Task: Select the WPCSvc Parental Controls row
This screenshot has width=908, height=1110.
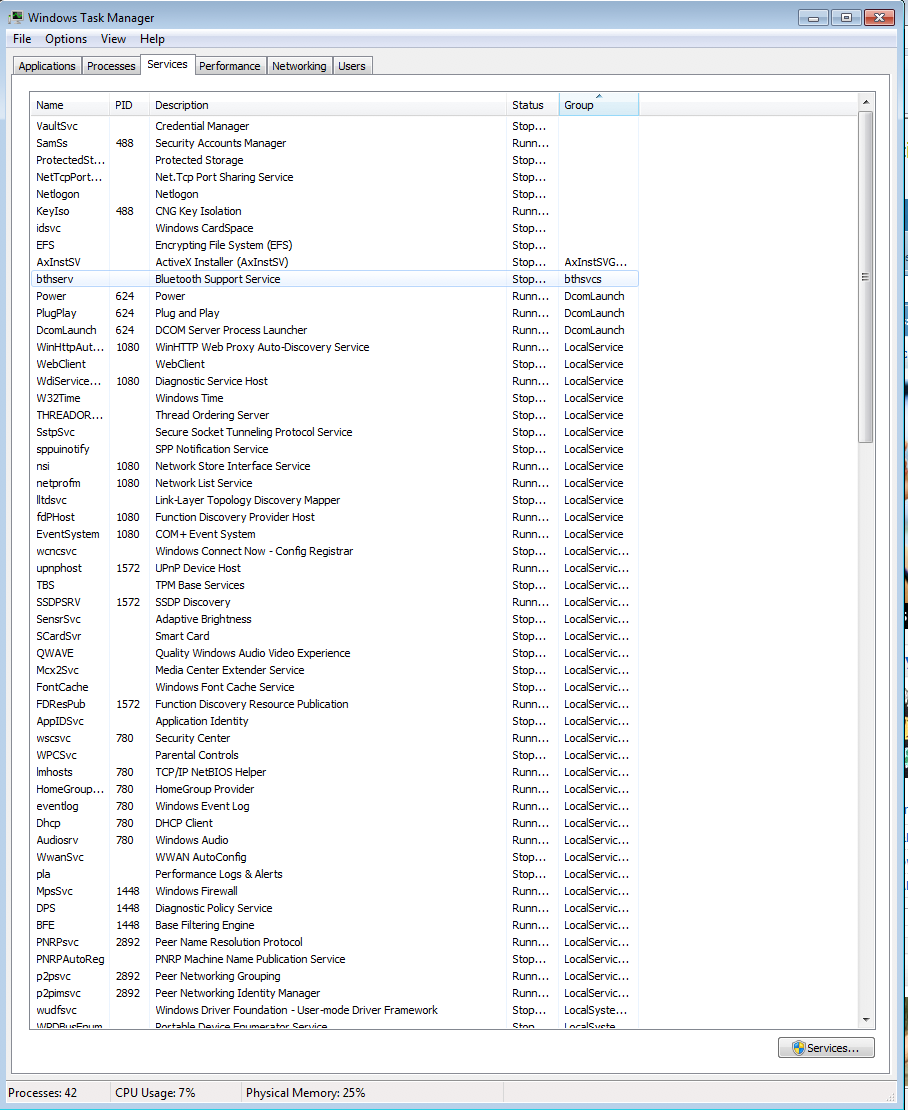Action: coord(335,755)
